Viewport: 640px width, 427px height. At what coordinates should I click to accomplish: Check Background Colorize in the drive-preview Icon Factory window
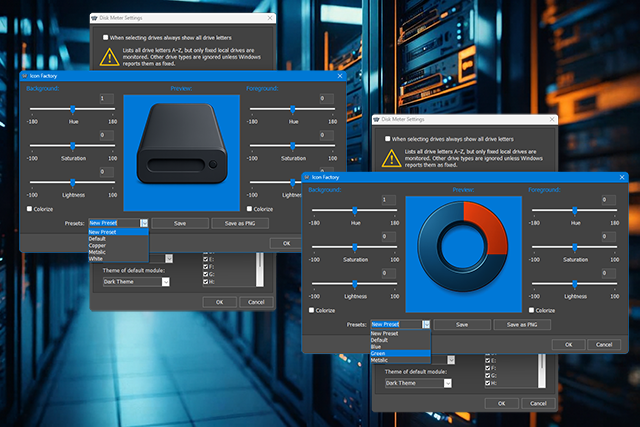click(x=29, y=209)
